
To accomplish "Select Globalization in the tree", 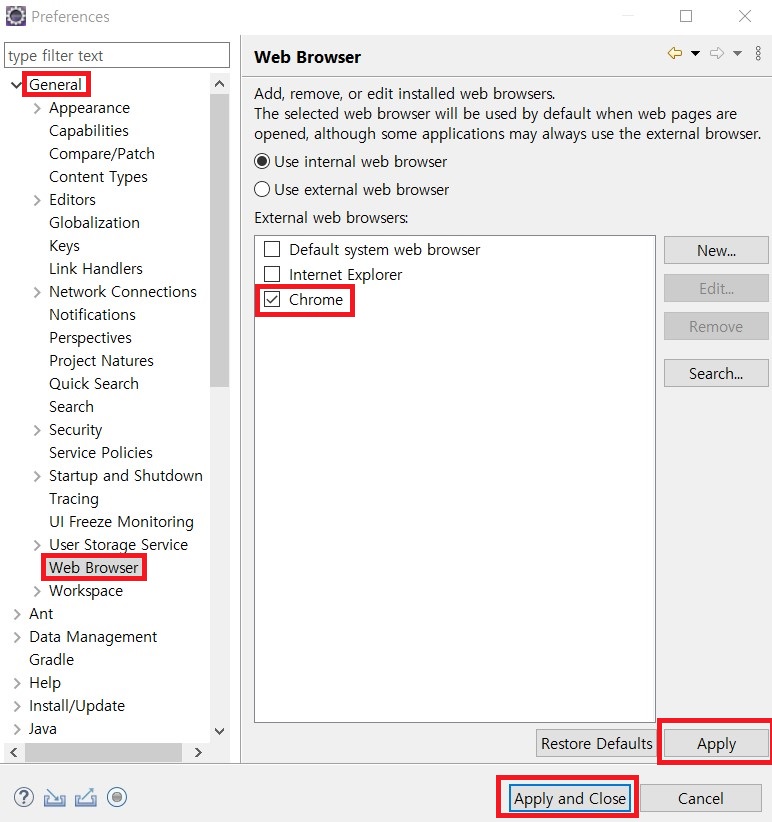I will 94,223.
